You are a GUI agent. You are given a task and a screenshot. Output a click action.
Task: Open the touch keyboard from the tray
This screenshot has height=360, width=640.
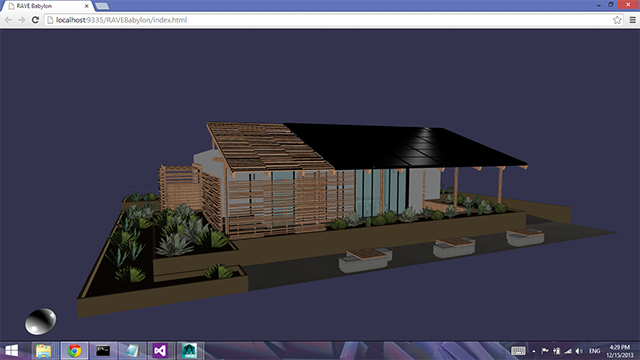click(x=518, y=351)
